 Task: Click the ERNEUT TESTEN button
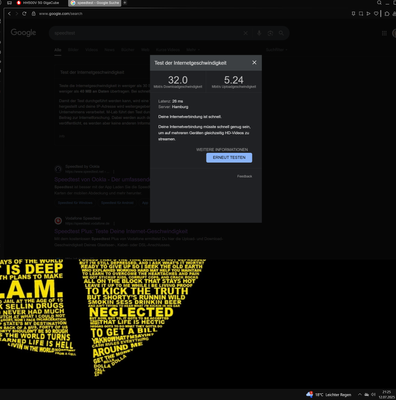pos(229,157)
